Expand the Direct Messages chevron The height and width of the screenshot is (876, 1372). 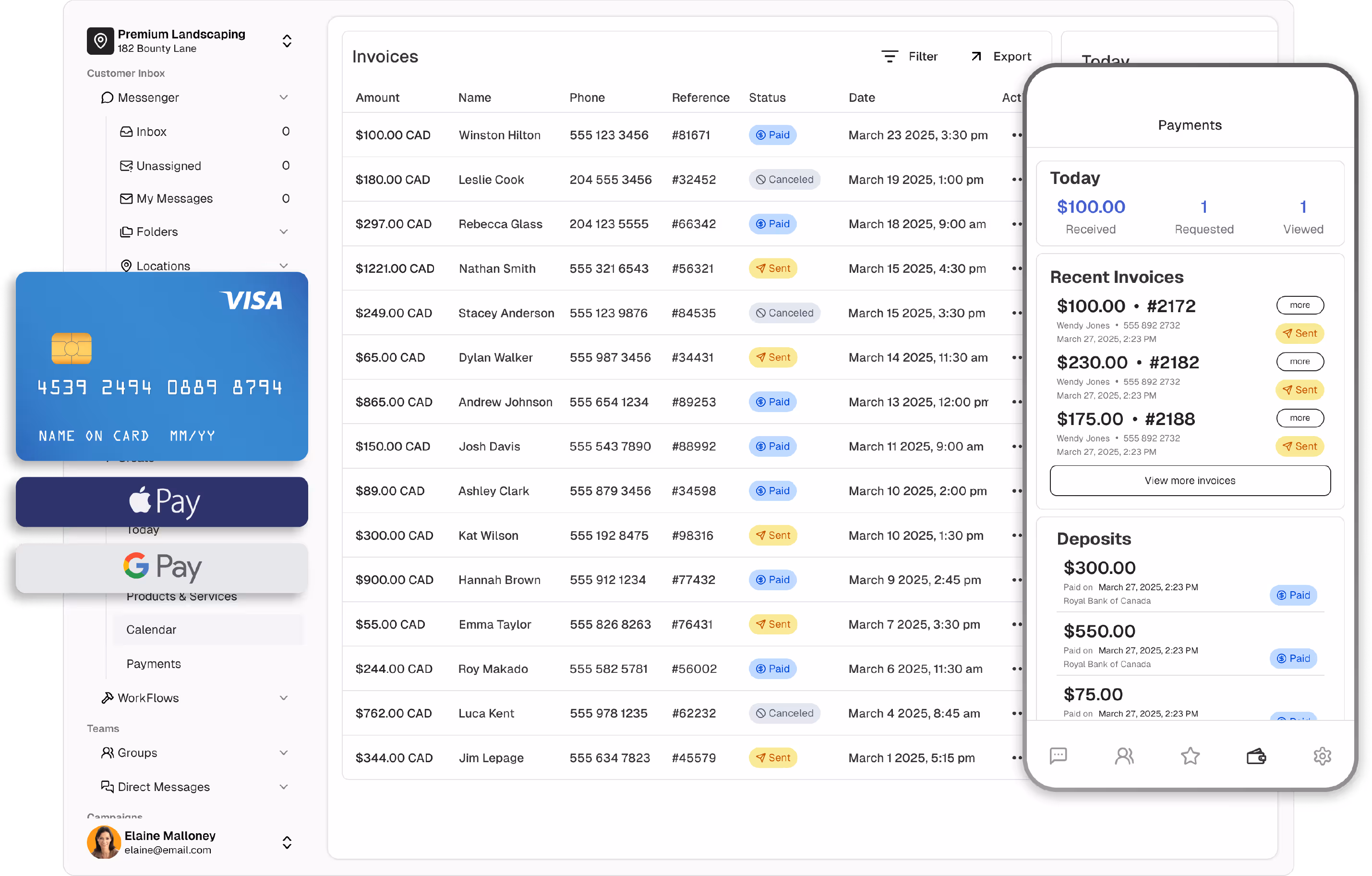coord(284,787)
